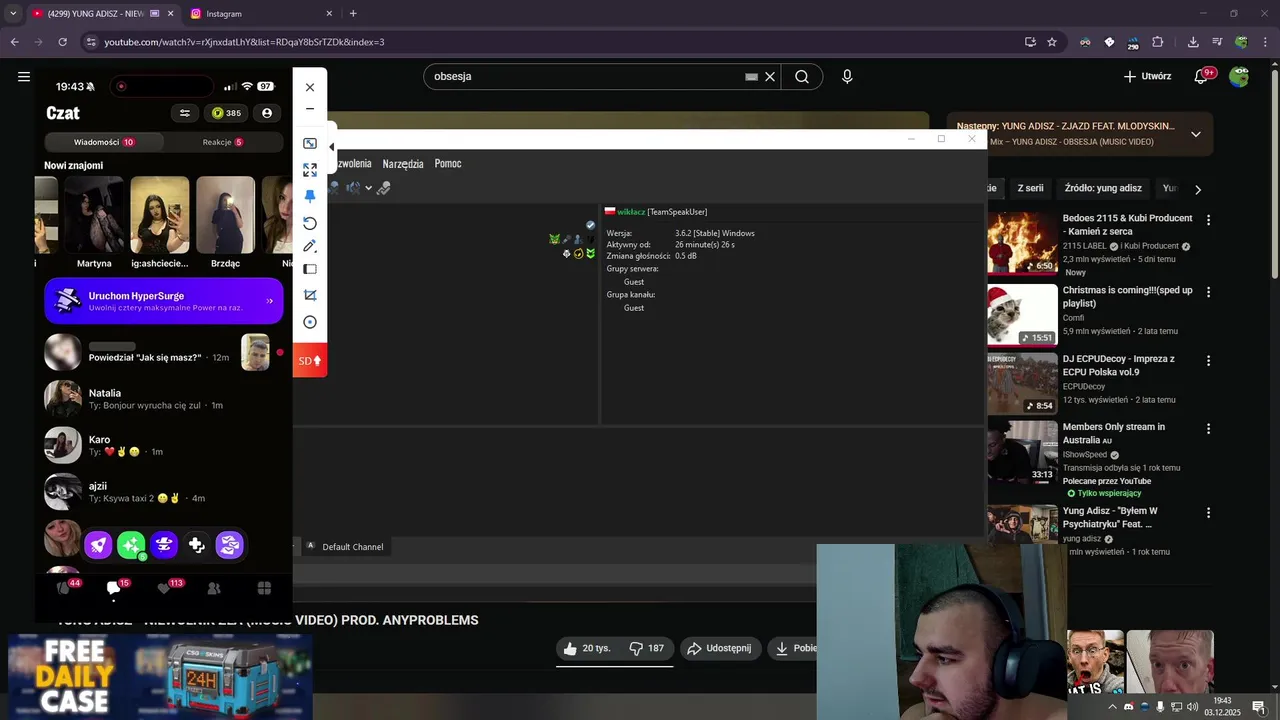Open chat with Natalia

(x=164, y=398)
